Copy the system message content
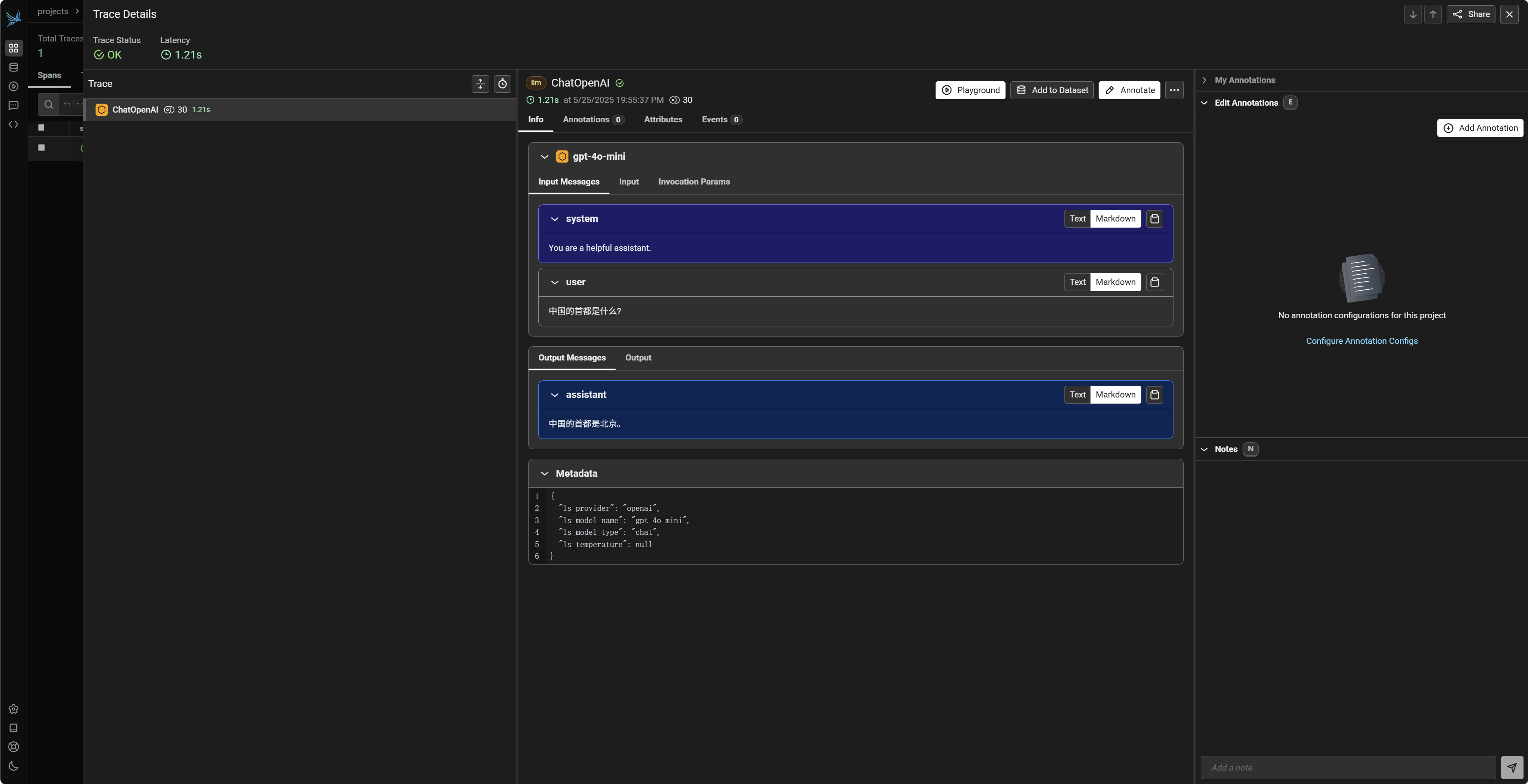The height and width of the screenshot is (784, 1528). tap(1154, 219)
